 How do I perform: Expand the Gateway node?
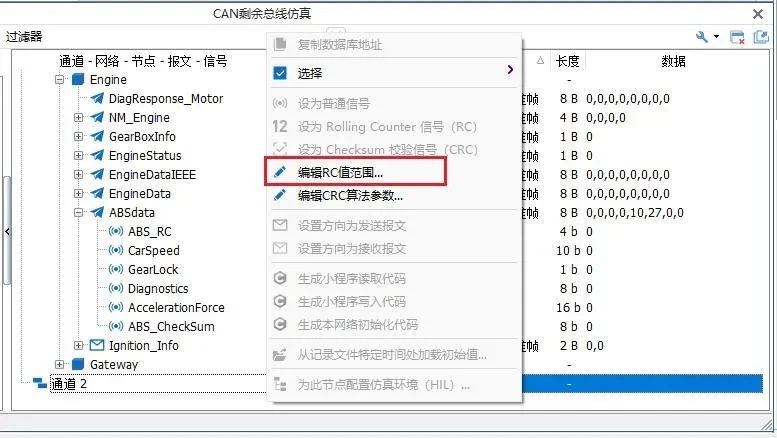(x=60, y=365)
